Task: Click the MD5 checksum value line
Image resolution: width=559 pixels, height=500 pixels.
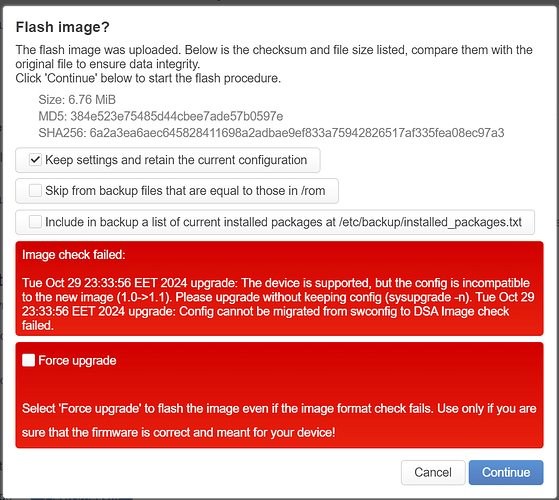Action: [x=161, y=116]
